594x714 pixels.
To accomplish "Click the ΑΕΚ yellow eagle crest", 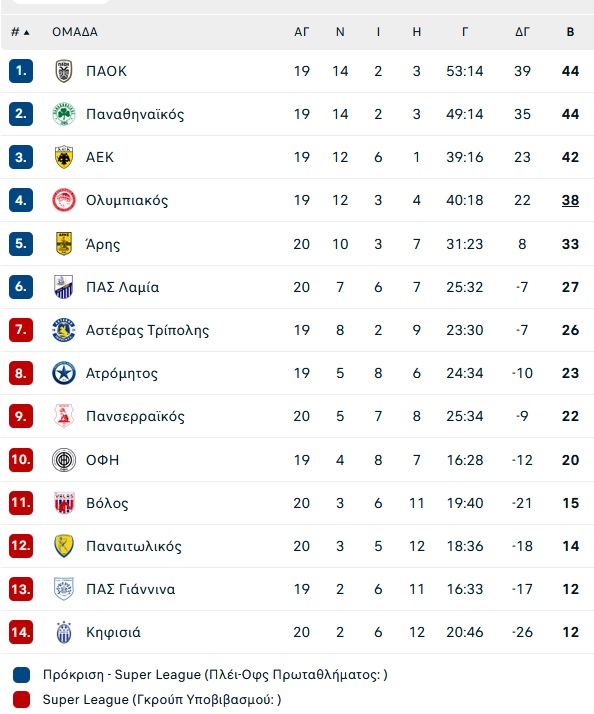I will 64,157.
